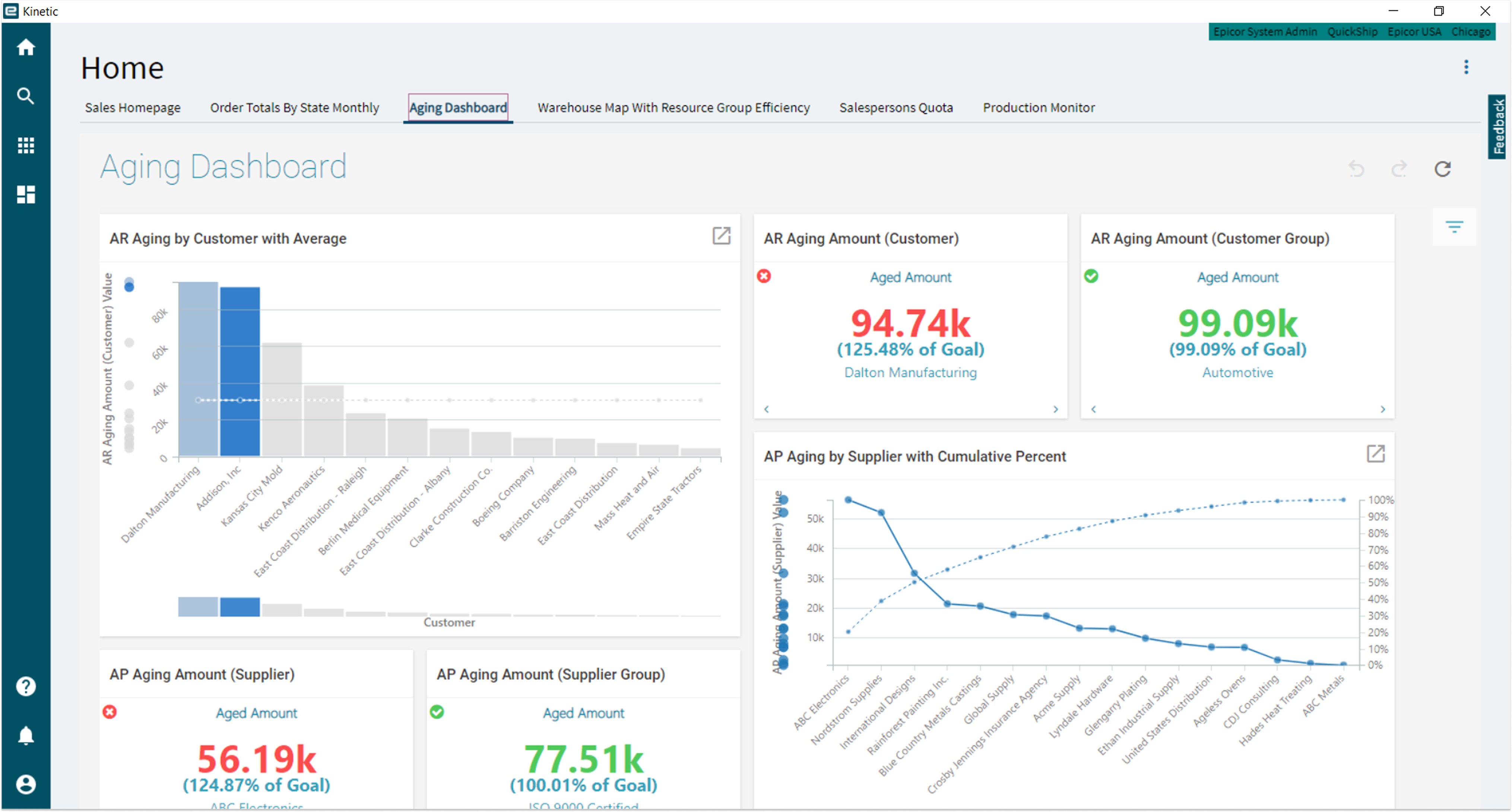1512x812 pixels.
Task: Pop out AP Aging by Supplier chart
Action: click(1375, 453)
